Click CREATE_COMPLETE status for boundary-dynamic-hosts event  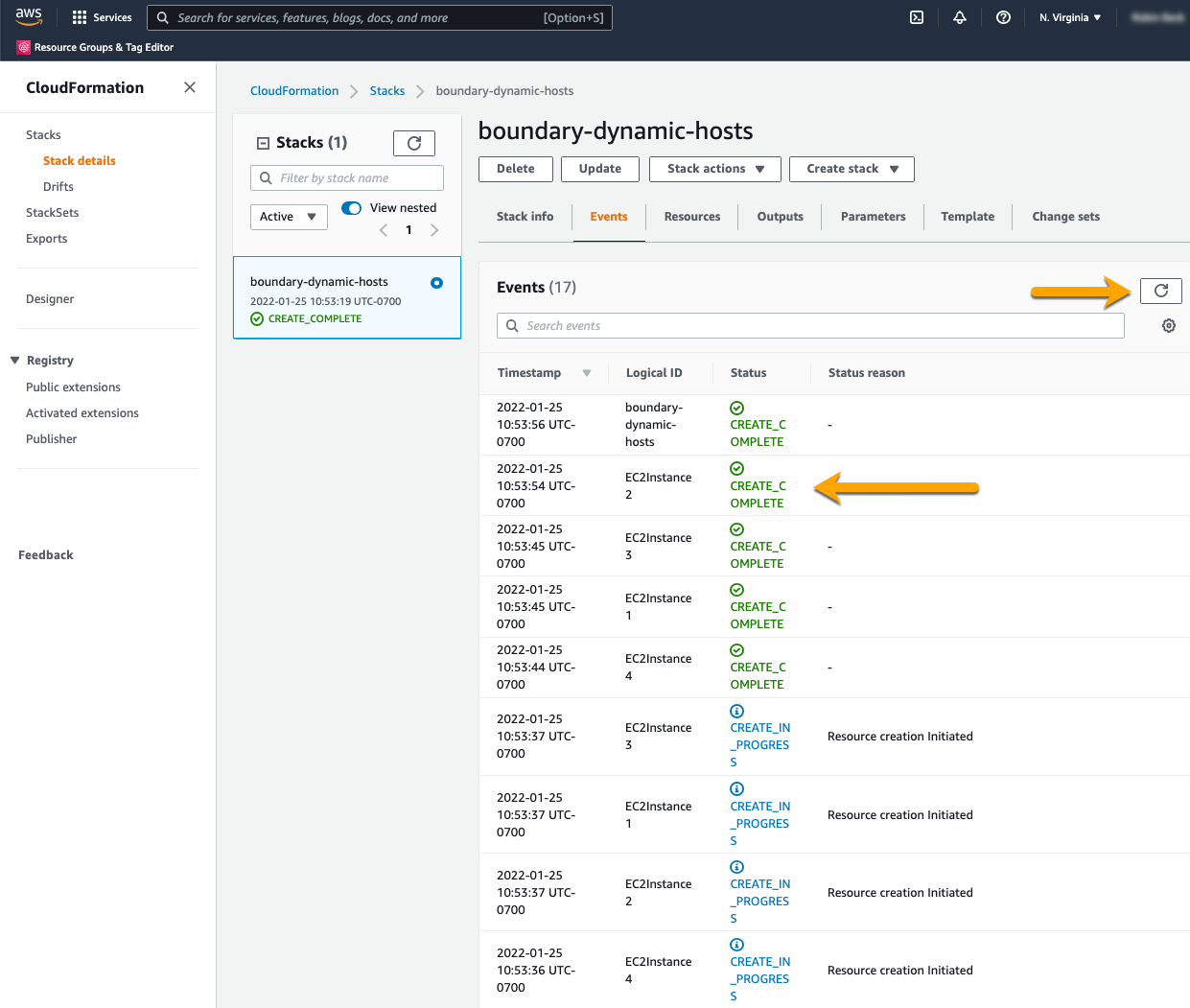pyautogui.click(x=758, y=425)
